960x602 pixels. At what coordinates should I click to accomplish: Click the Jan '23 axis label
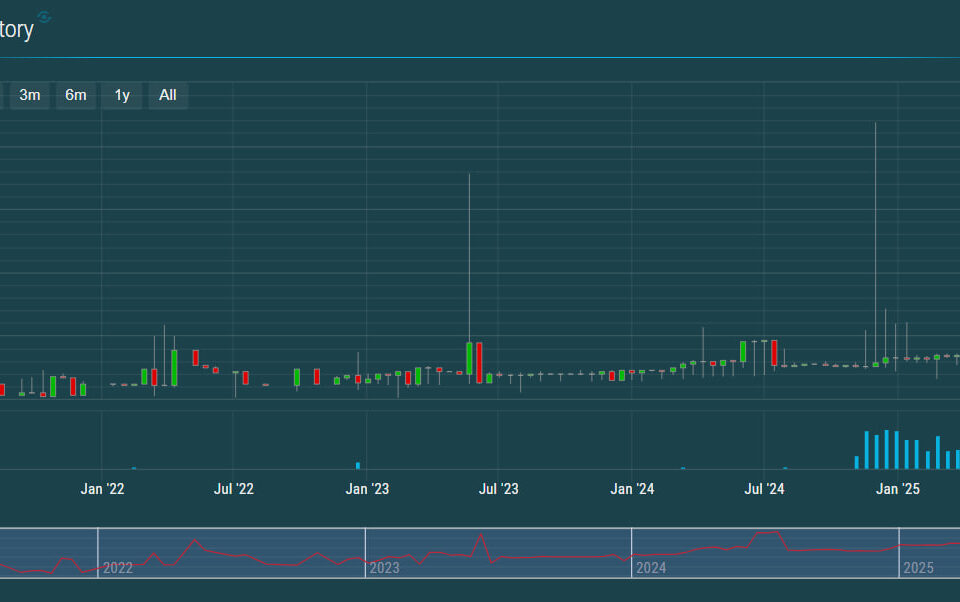coord(367,489)
